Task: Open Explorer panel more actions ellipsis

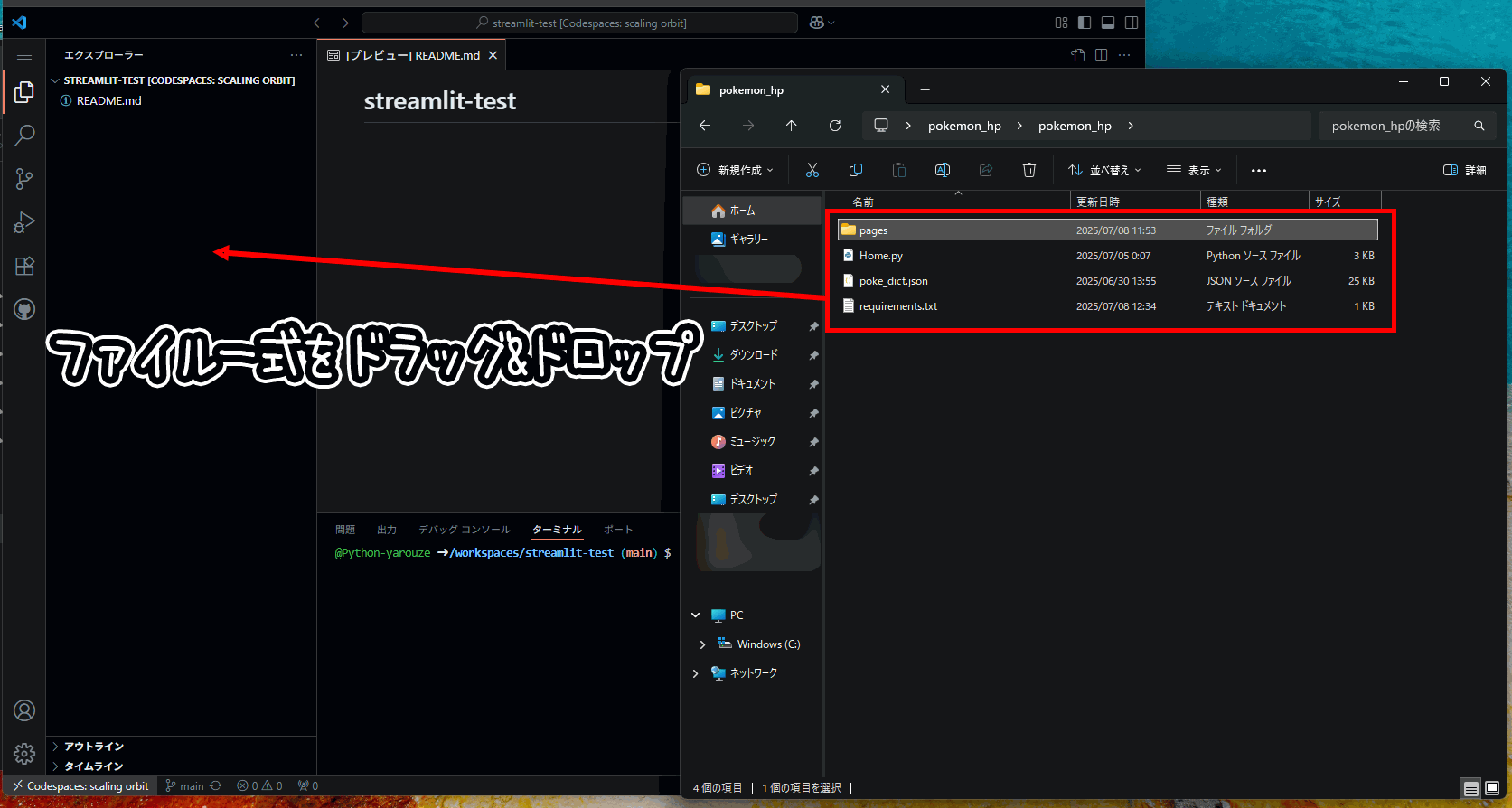Action: pyautogui.click(x=296, y=55)
